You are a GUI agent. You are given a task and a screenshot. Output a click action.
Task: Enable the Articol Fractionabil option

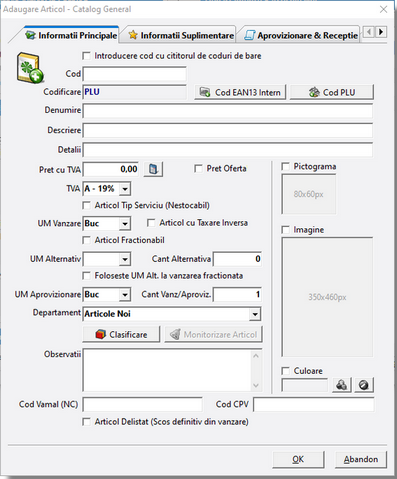[x=86, y=240]
